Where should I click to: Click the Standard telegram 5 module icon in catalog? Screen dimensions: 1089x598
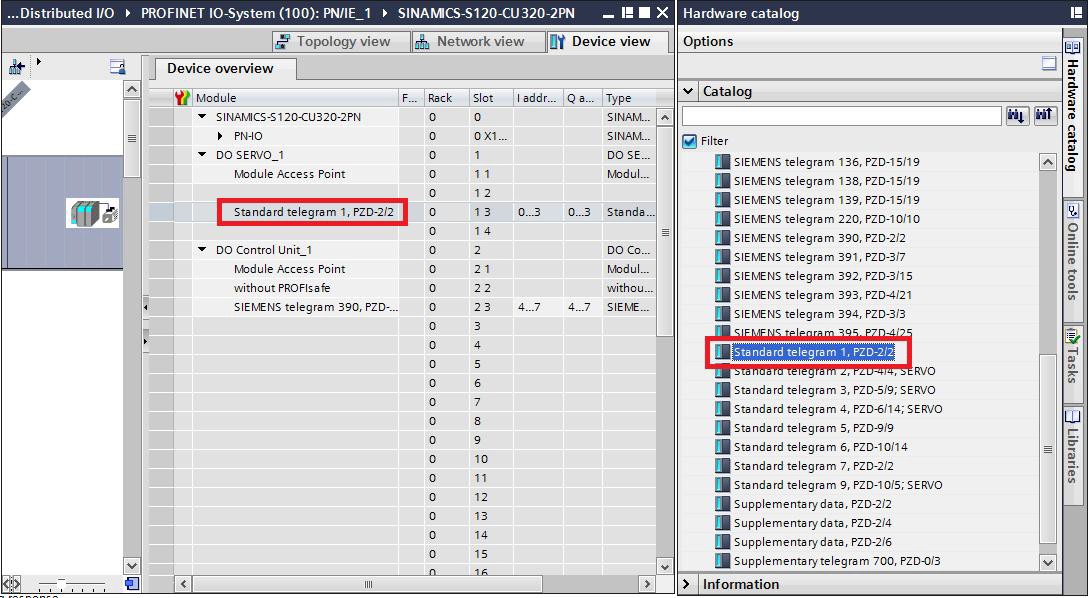[723, 428]
